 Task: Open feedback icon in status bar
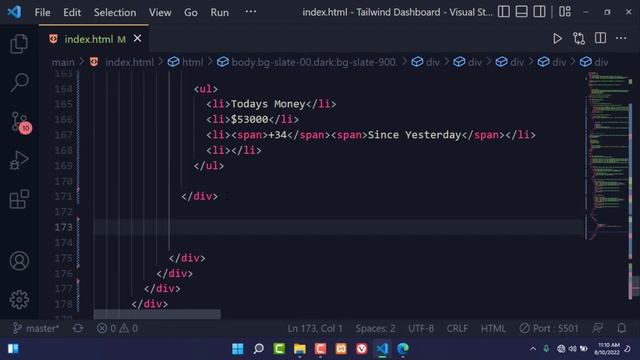point(598,328)
